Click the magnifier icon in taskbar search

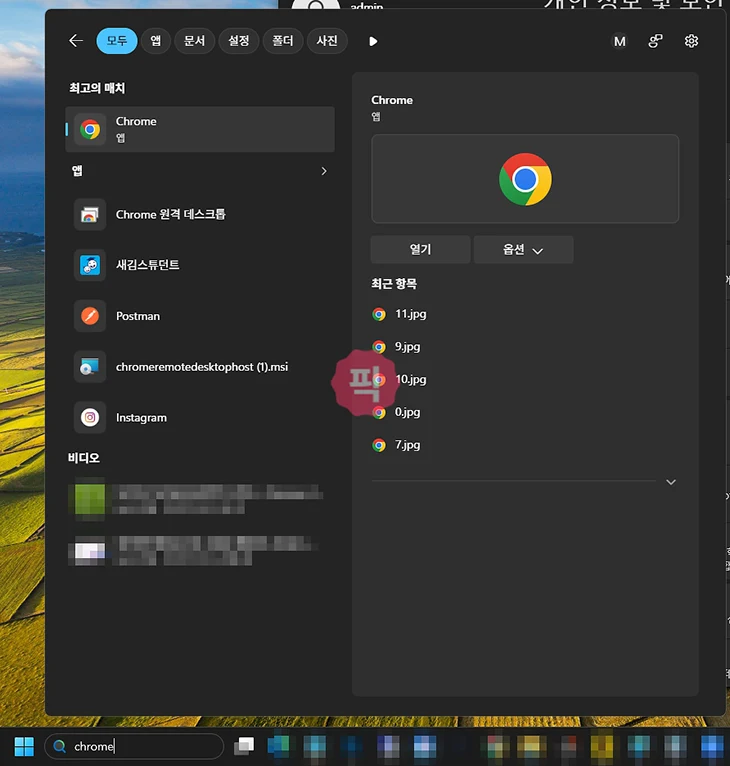click(x=60, y=746)
